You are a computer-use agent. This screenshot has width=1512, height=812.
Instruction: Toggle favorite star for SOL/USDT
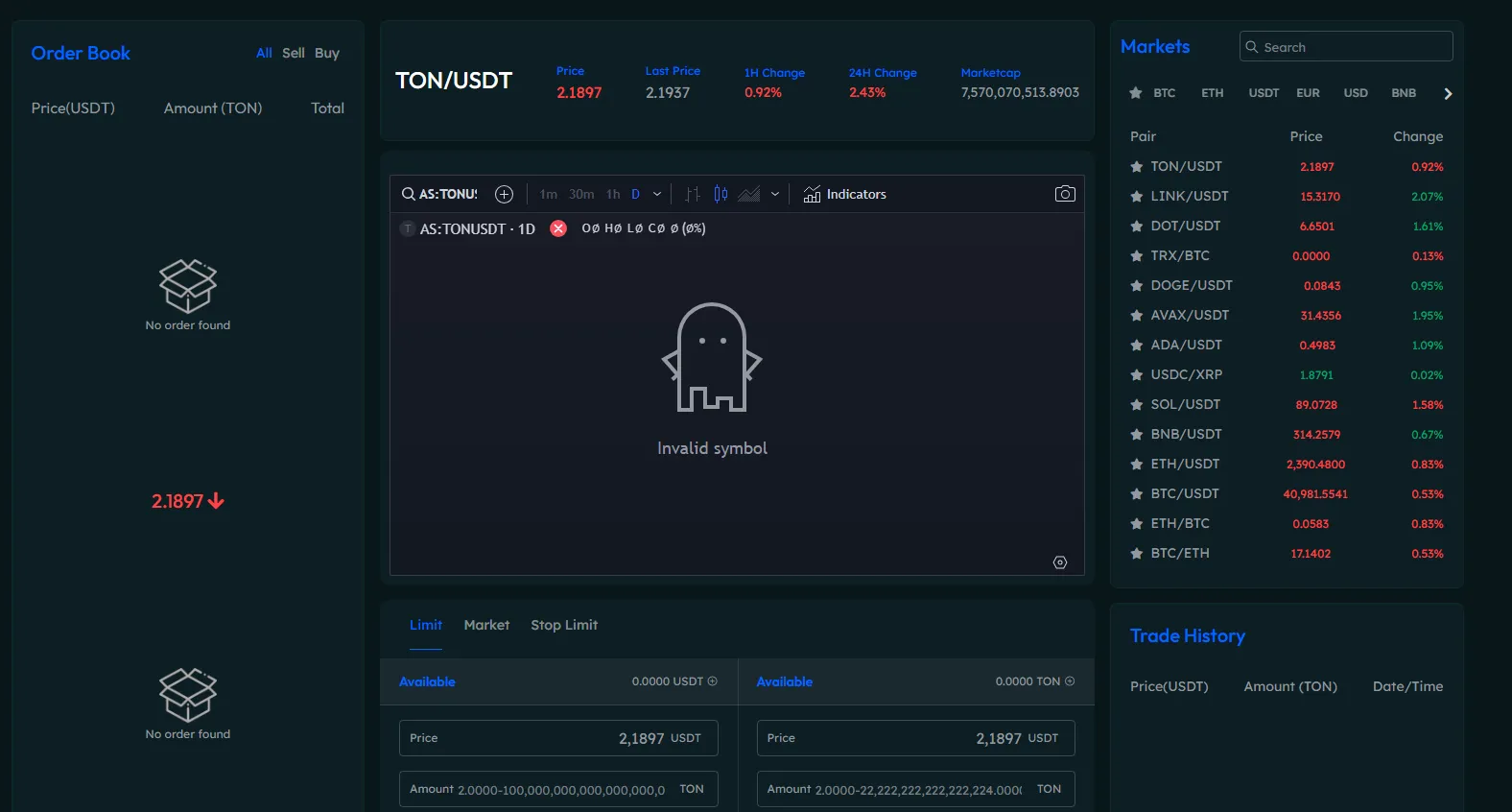tap(1136, 405)
